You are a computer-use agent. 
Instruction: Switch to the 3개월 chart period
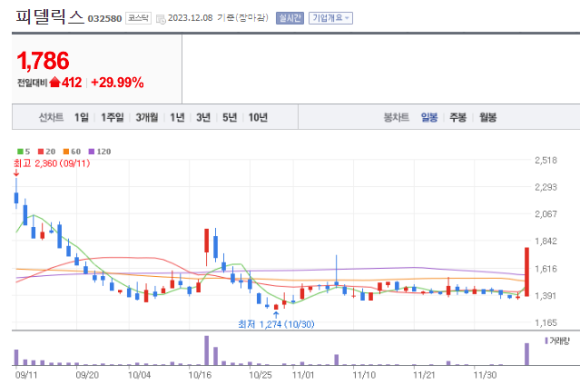coord(147,118)
